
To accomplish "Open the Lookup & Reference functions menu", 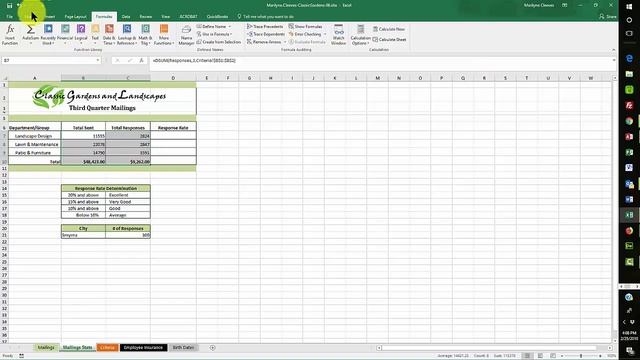I will (127, 35).
